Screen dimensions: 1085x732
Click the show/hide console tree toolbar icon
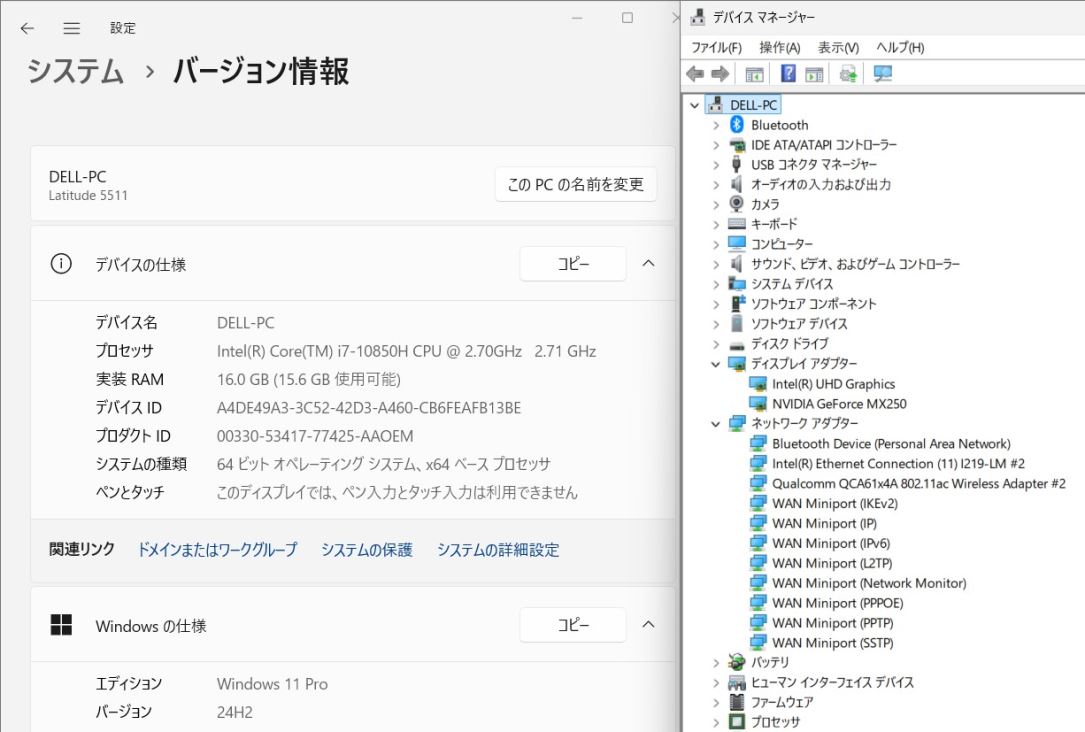[x=755, y=74]
